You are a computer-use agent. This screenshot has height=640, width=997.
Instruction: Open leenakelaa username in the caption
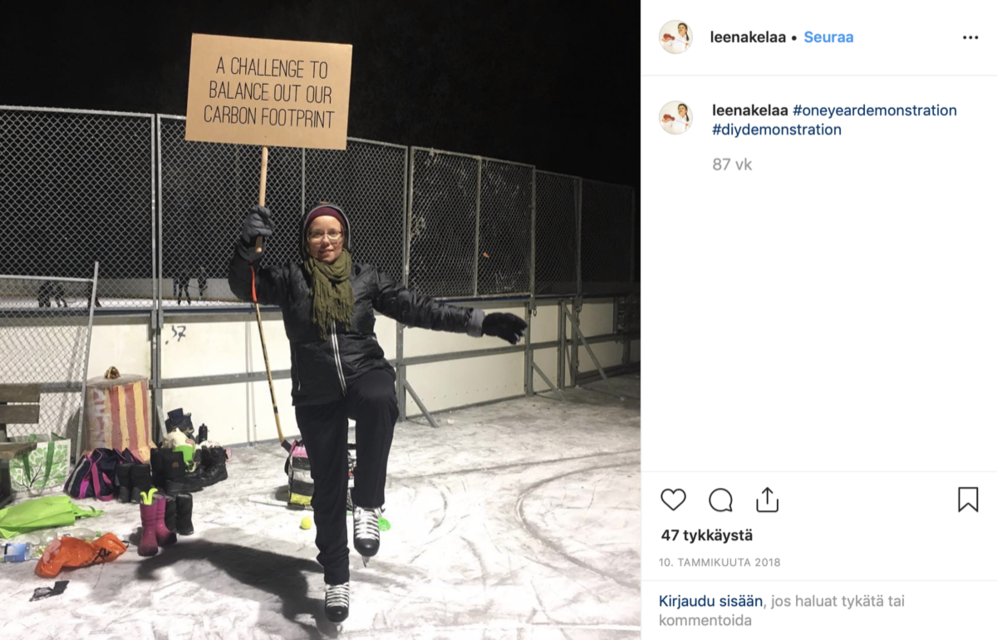[x=750, y=111]
